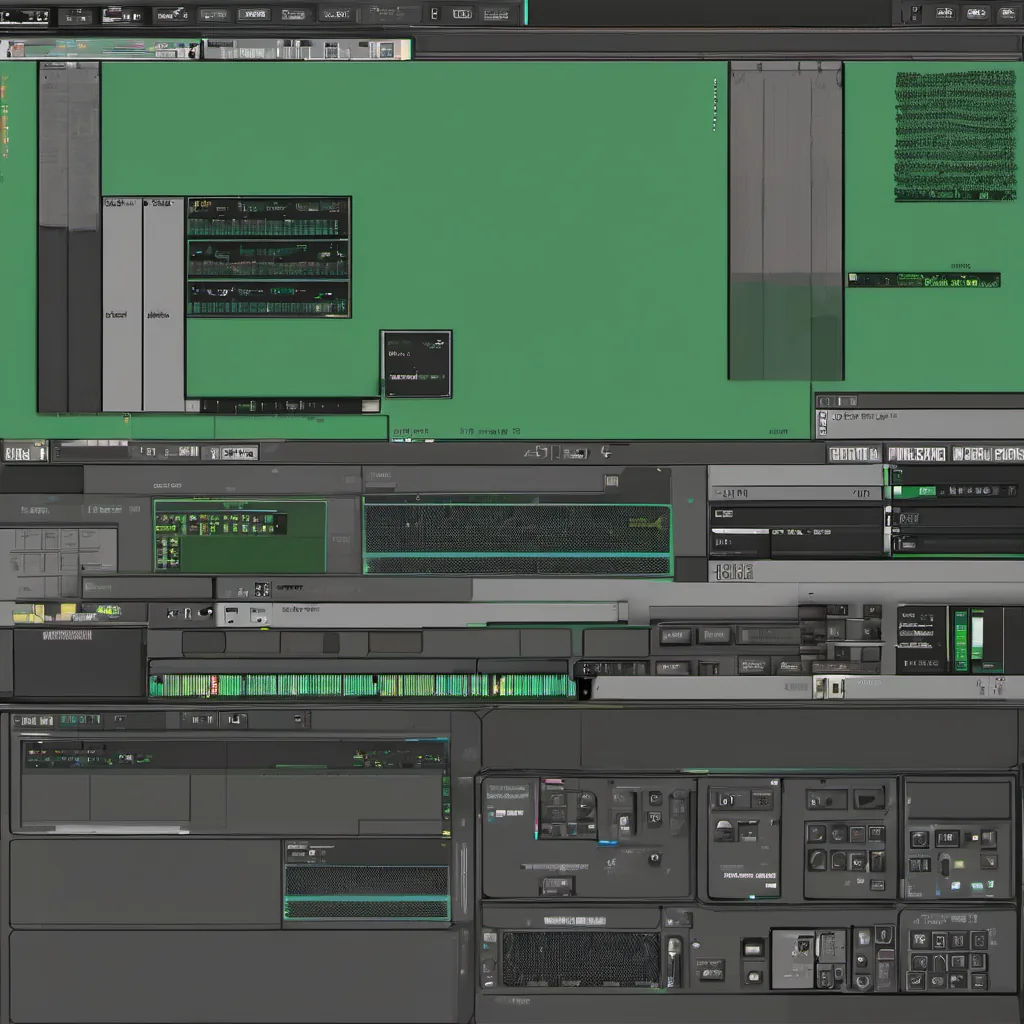Select the top waveform clip in the stacked track list
The height and width of the screenshot is (1024, 1024).
pos(268,217)
